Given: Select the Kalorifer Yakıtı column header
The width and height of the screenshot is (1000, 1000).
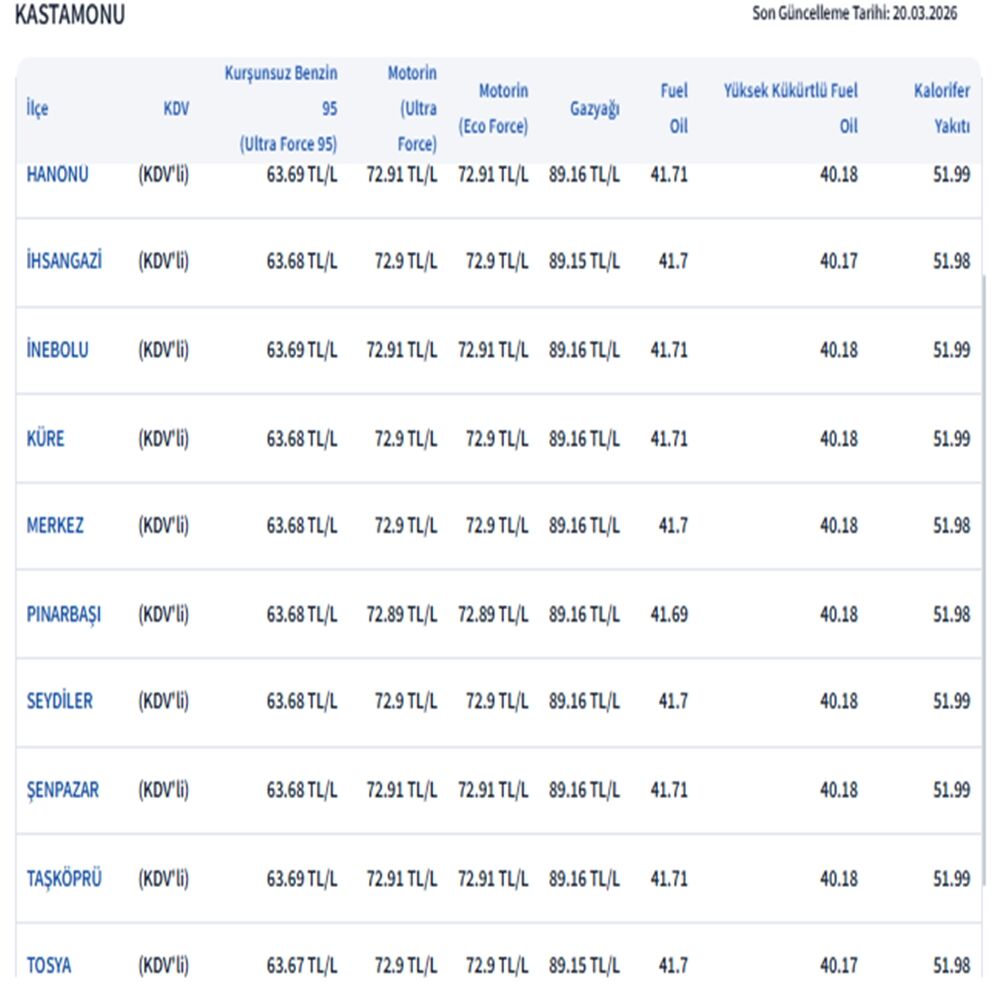Looking at the screenshot, I should click(x=941, y=109).
